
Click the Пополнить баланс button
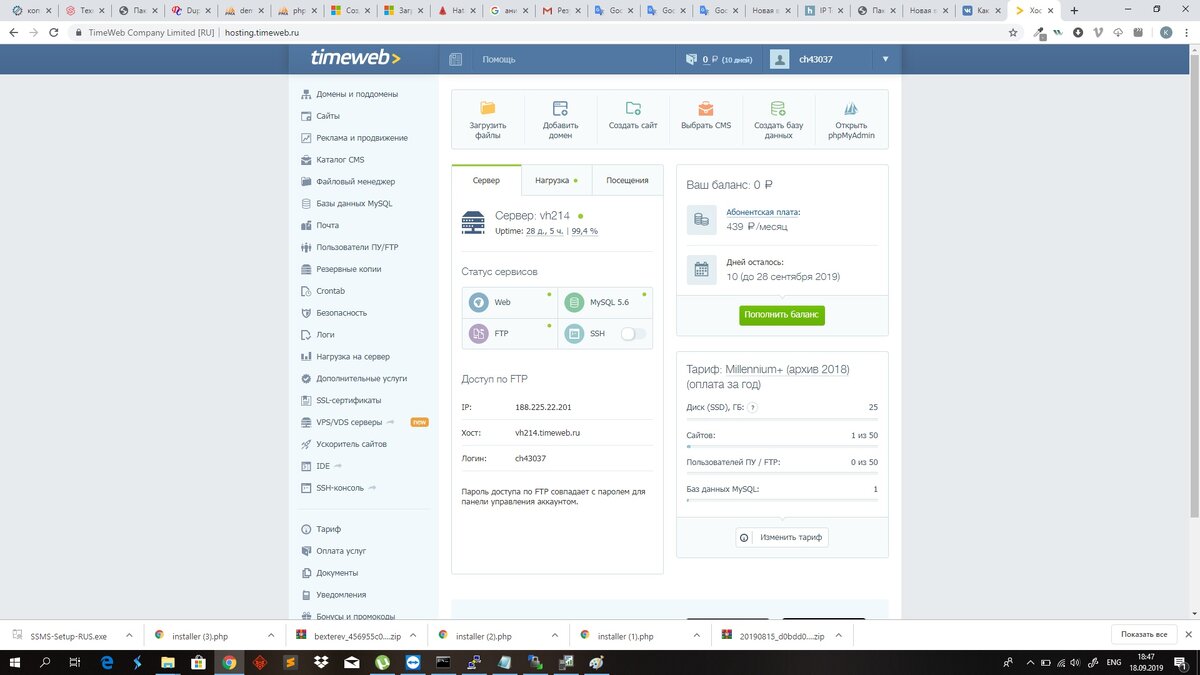click(x=782, y=315)
